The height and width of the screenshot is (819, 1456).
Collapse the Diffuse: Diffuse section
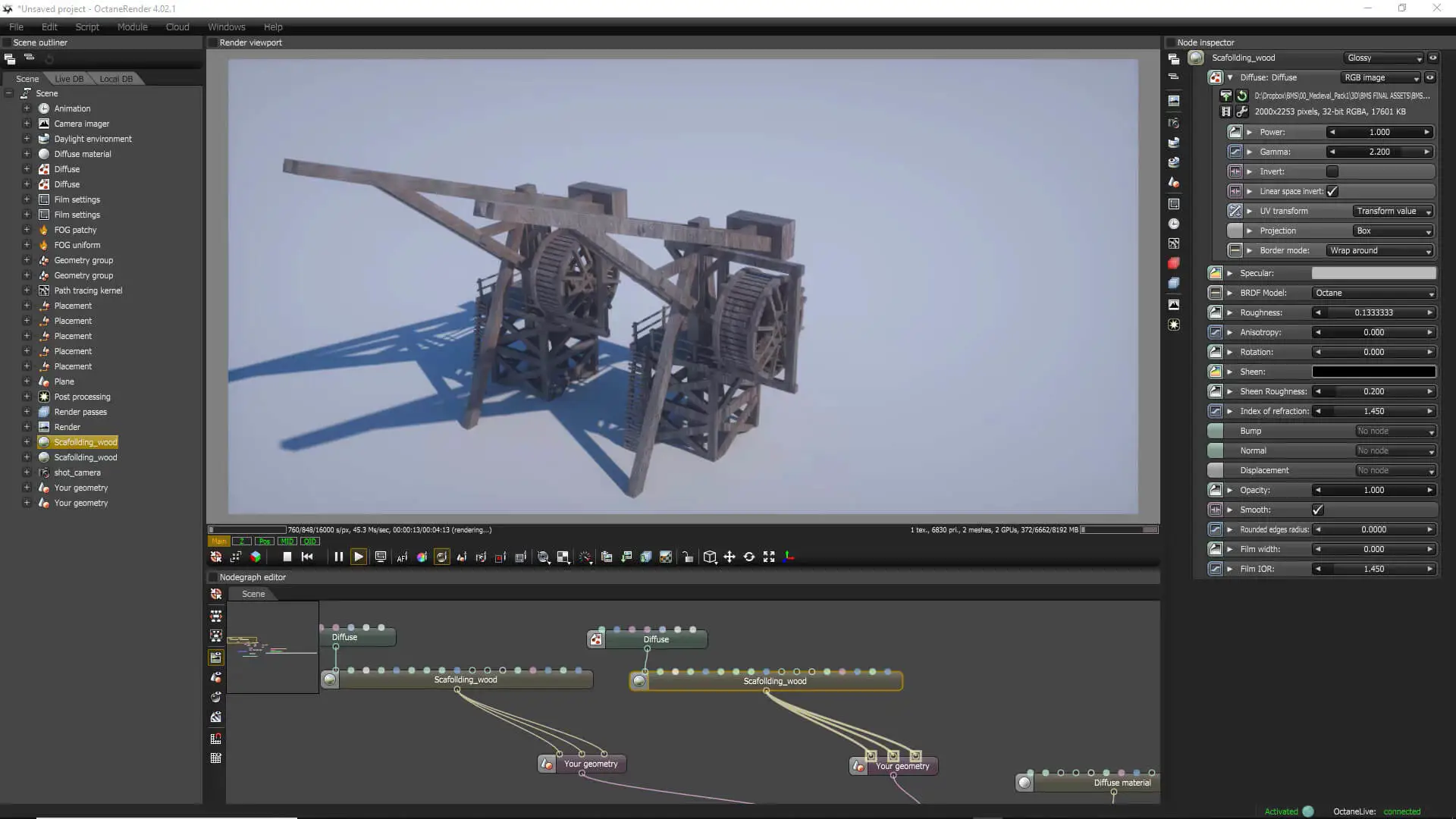(1230, 77)
